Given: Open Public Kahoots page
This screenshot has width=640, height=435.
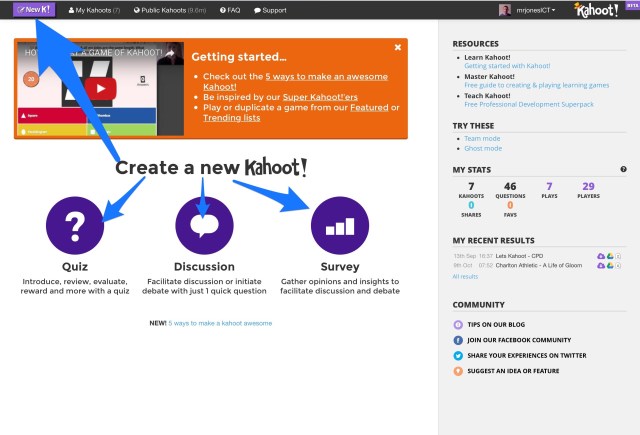Looking at the screenshot, I should tap(170, 10).
